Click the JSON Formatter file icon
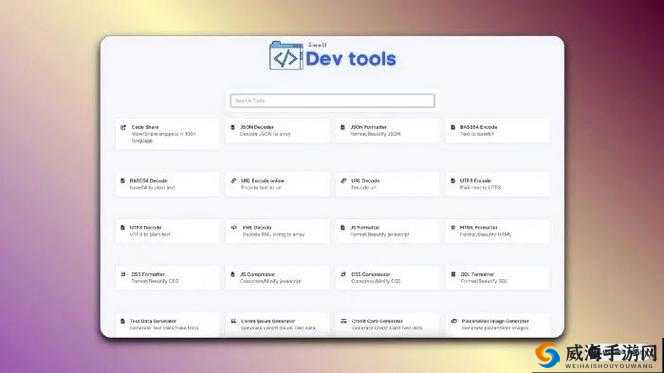The image size is (664, 373). pyautogui.click(x=343, y=127)
